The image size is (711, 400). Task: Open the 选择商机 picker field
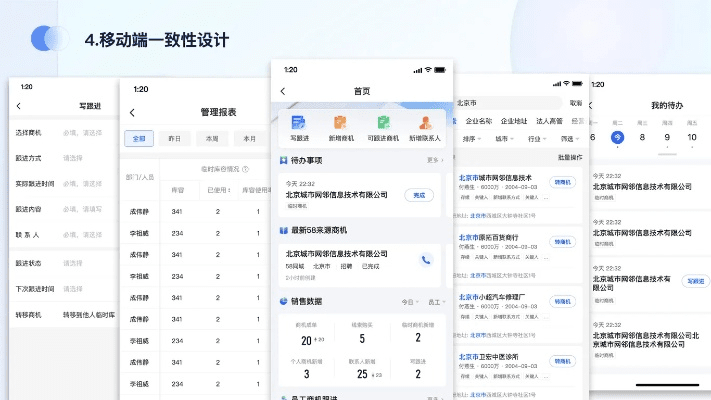click(x=64, y=133)
